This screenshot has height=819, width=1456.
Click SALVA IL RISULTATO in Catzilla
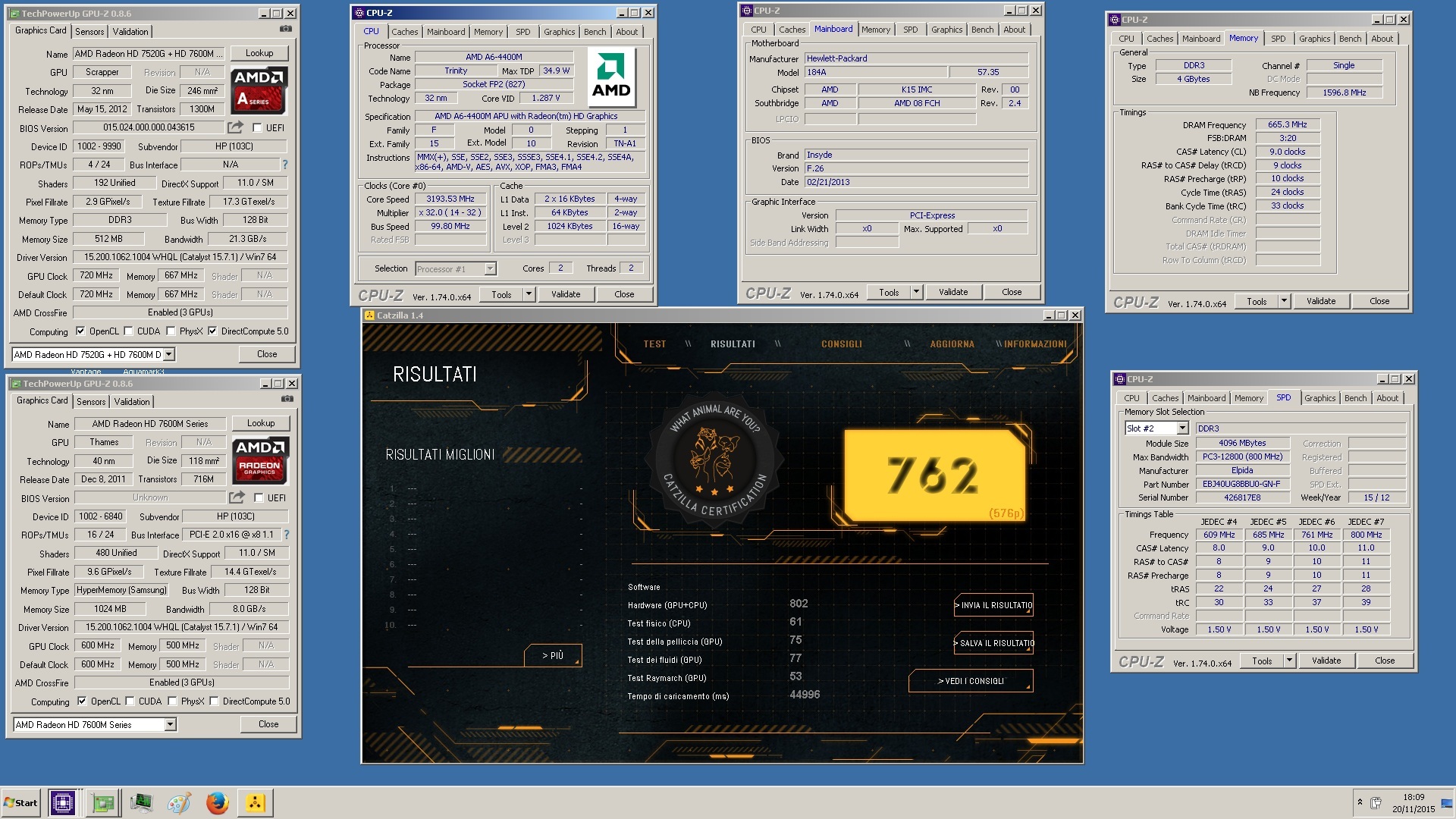click(x=993, y=643)
